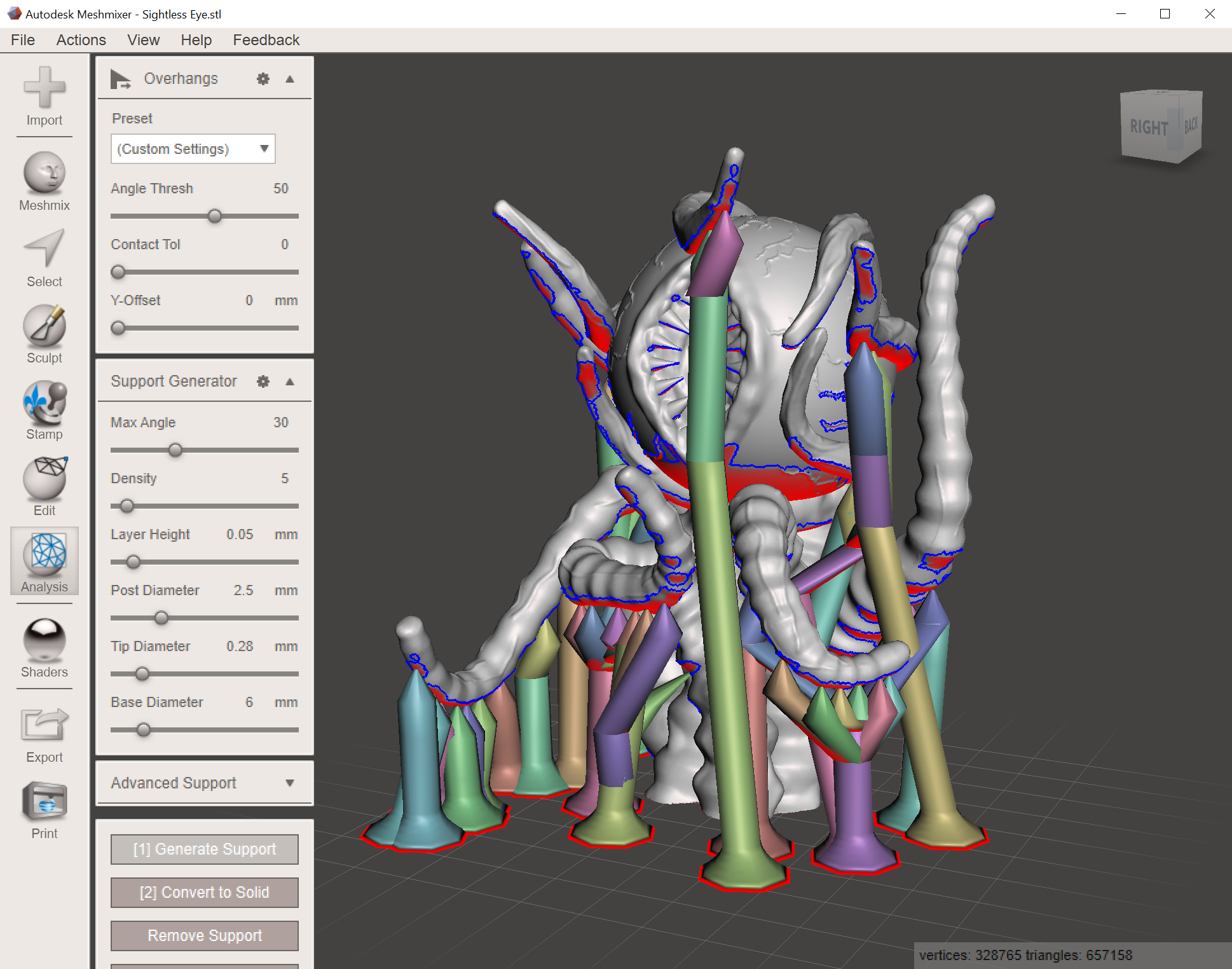Click the [1] Generate Support button

[x=205, y=849]
